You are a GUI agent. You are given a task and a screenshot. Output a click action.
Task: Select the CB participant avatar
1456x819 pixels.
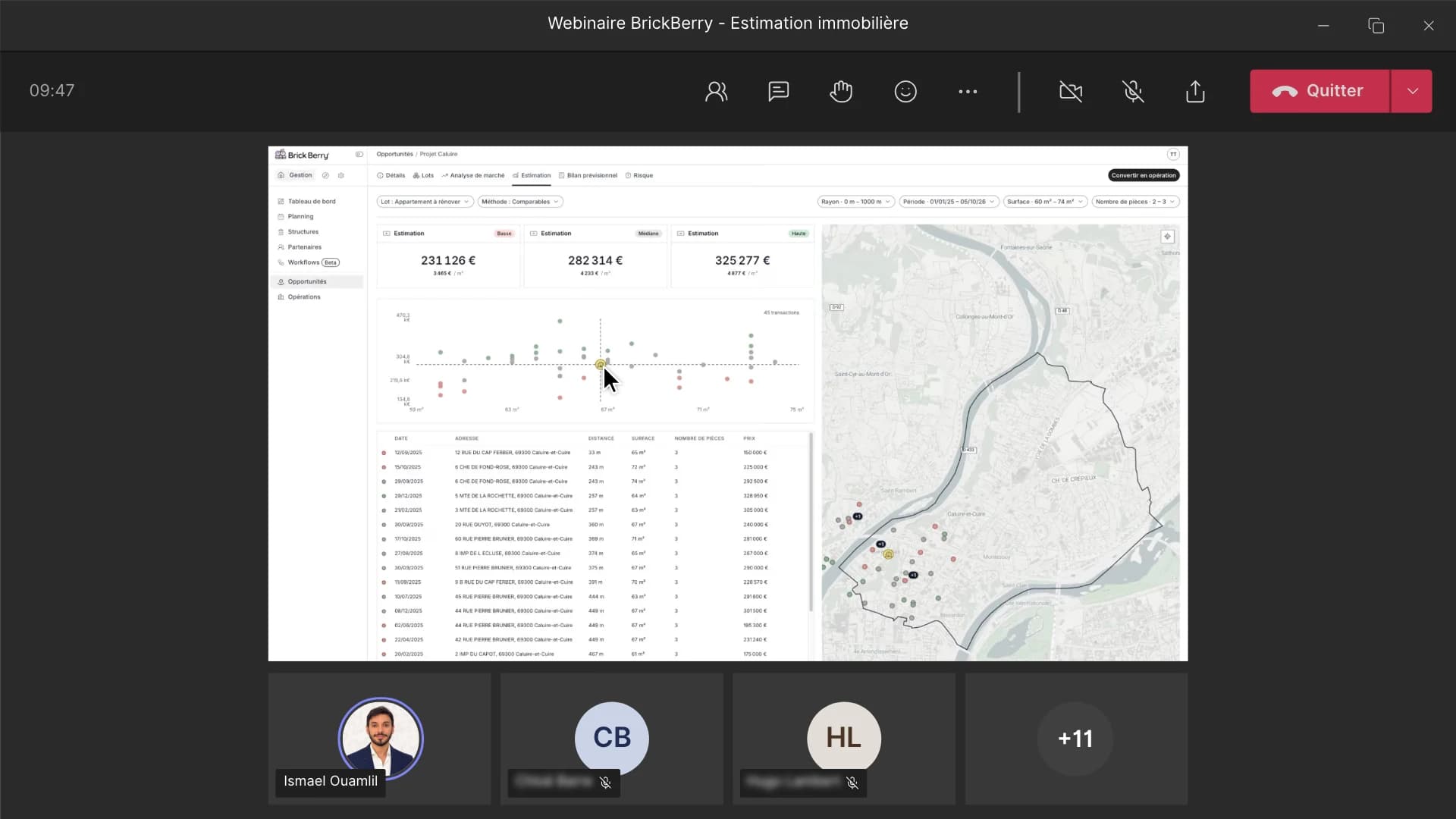[x=612, y=738]
